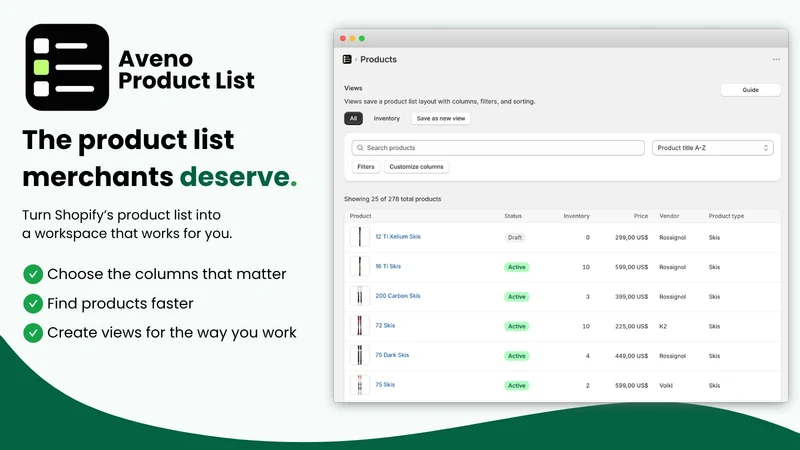Screen dimensions: 800x450
Task: Click Active badge in 16 Ti Skis row
Action: pos(516,267)
